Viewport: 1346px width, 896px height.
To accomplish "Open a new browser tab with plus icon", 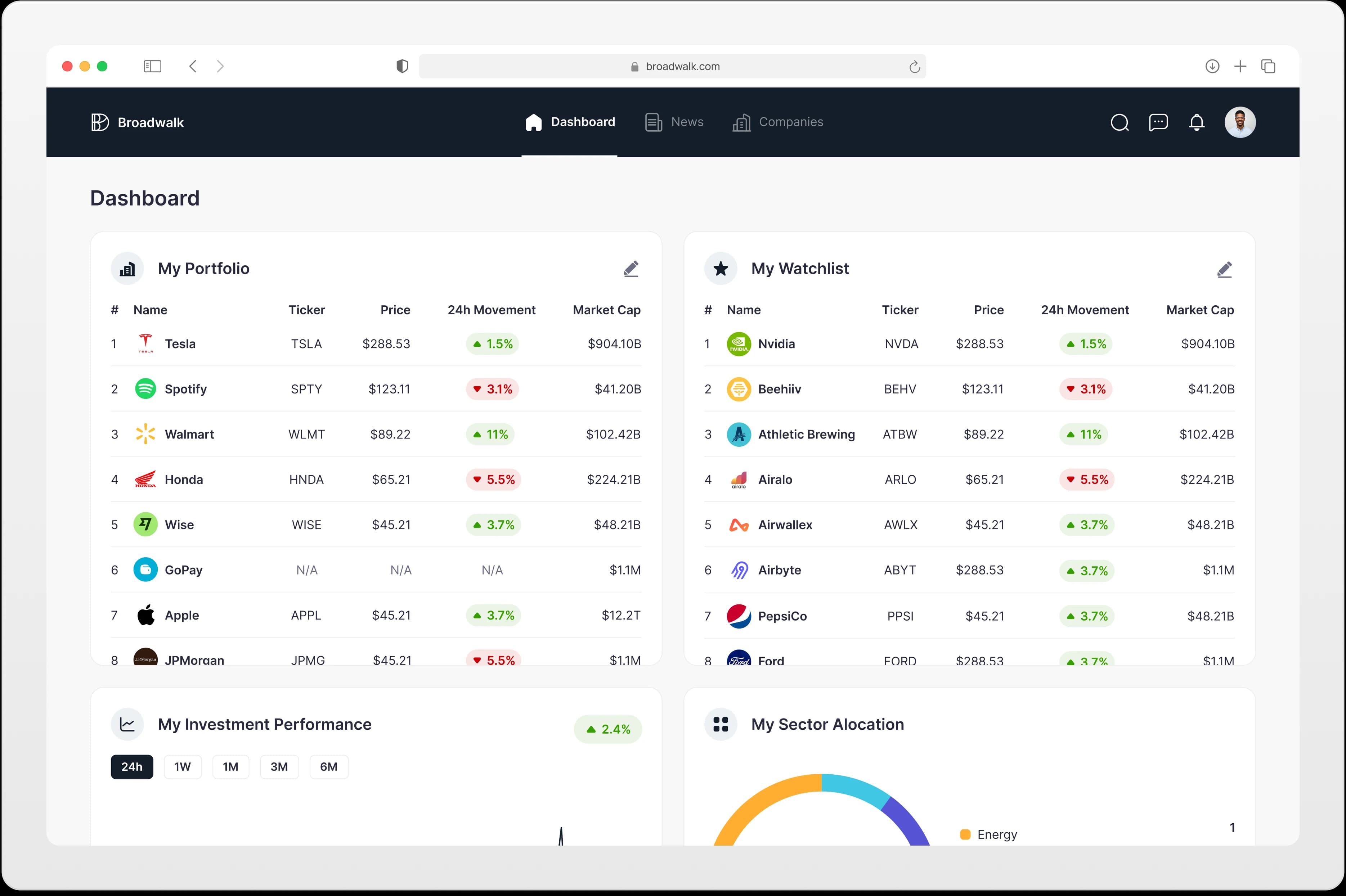I will (1240, 66).
